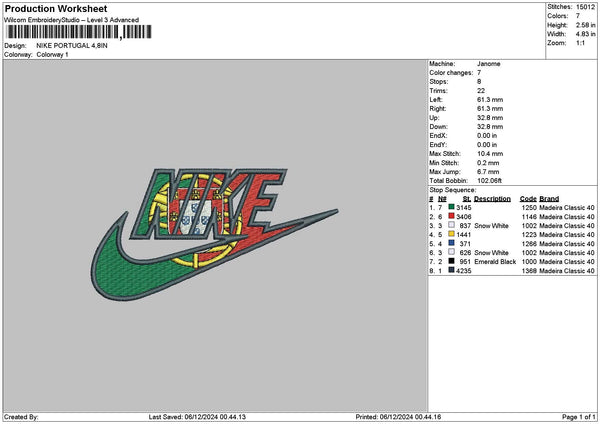Click the Code column header
This screenshot has width=600, height=424.
(x=528, y=199)
